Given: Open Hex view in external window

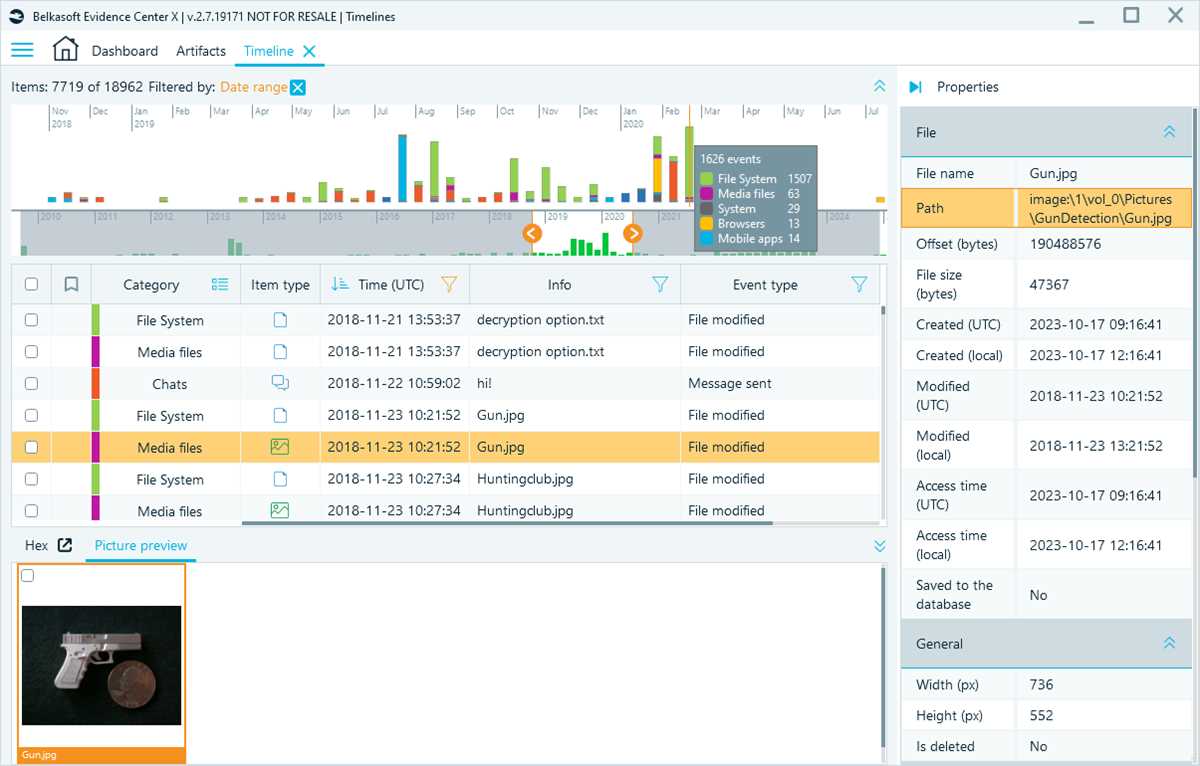Looking at the screenshot, I should coord(65,545).
